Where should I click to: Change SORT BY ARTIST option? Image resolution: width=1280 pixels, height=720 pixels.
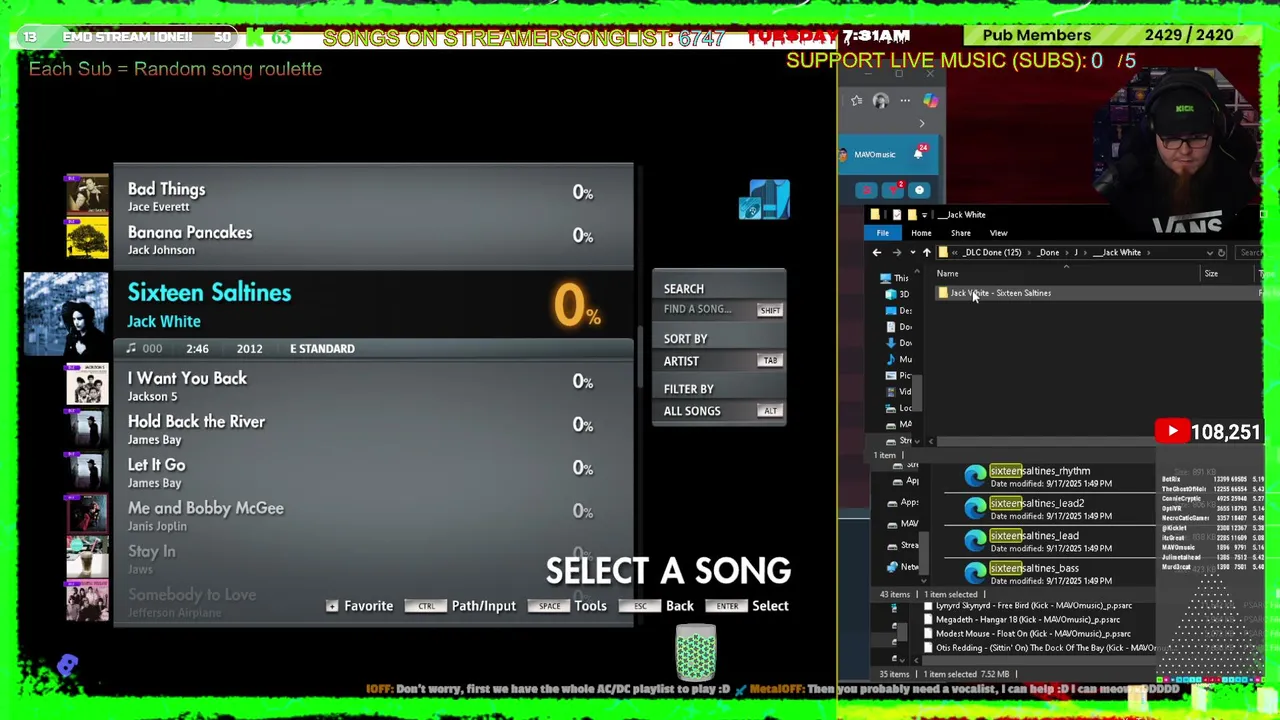coord(719,361)
